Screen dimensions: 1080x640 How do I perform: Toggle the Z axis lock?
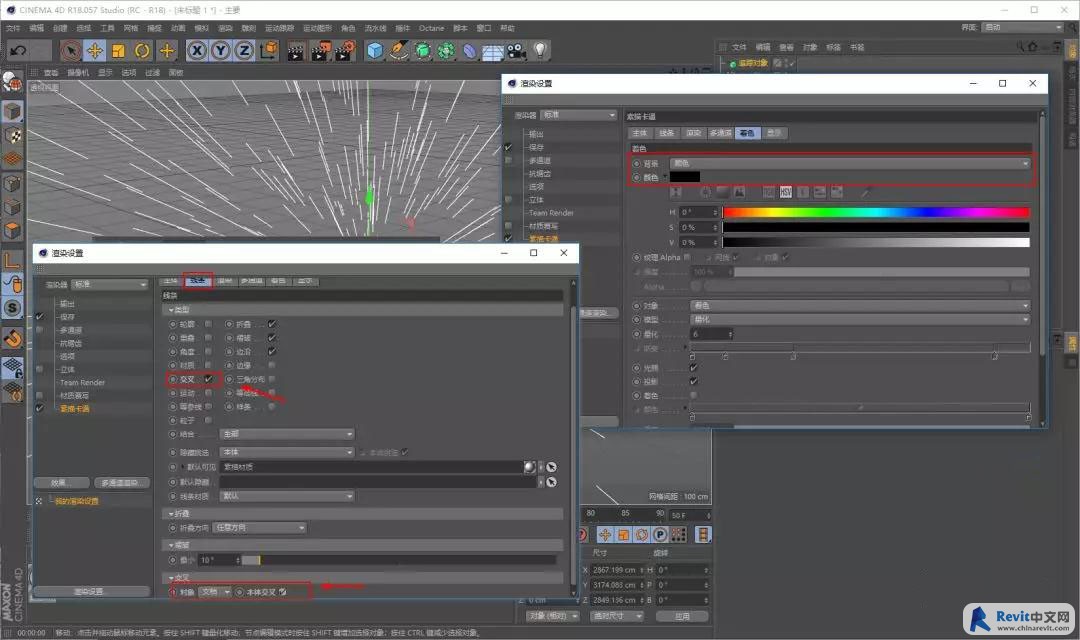click(245, 50)
